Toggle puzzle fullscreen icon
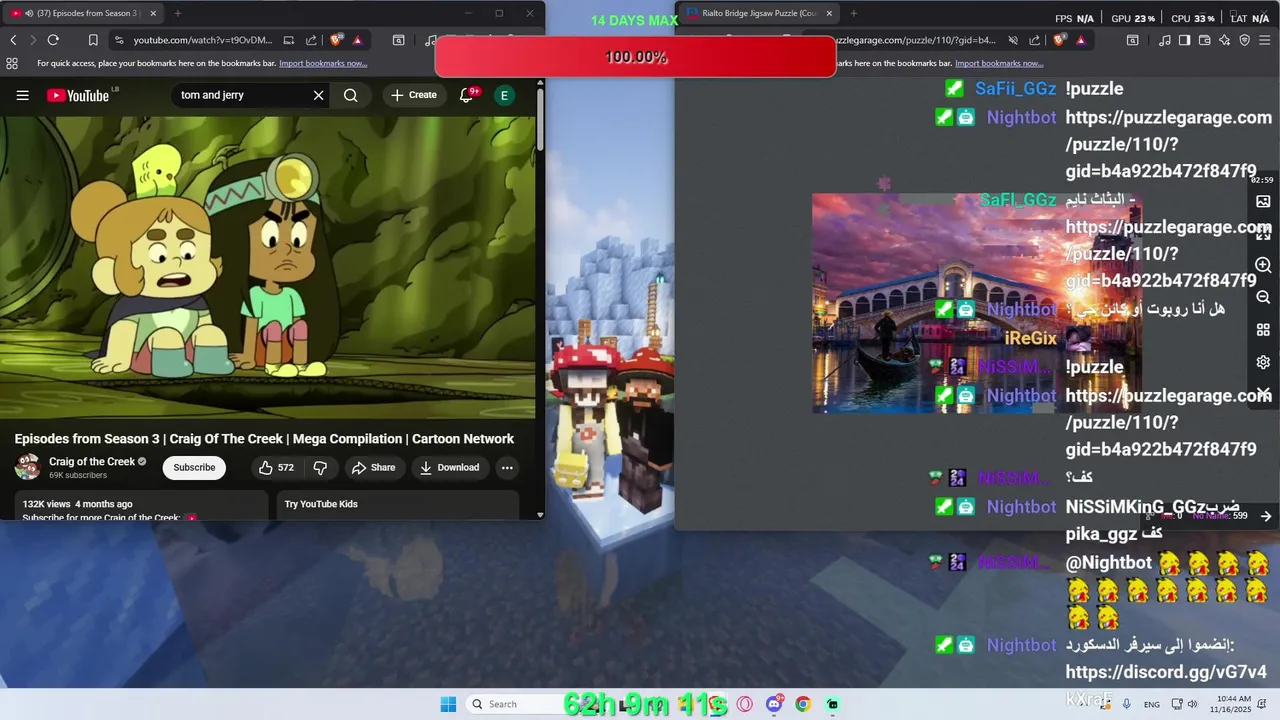Screen dimensions: 1280x720 tap(1263, 233)
